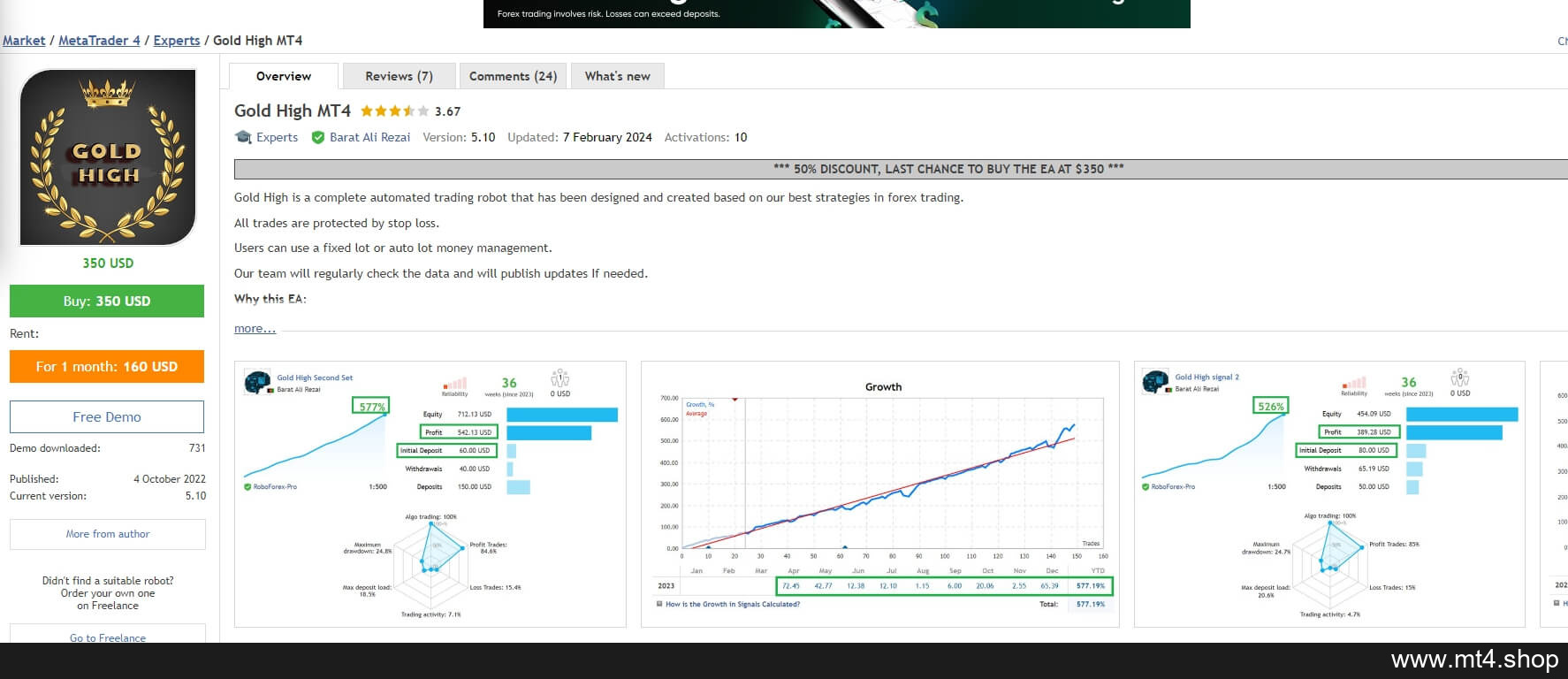Click the 7 February 2024 updated date
Screen dimensions: 1568x679
point(607,137)
